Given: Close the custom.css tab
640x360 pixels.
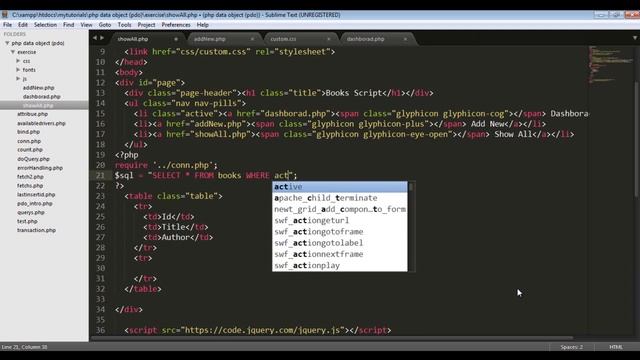Looking at the screenshot, I should pos(329,39).
